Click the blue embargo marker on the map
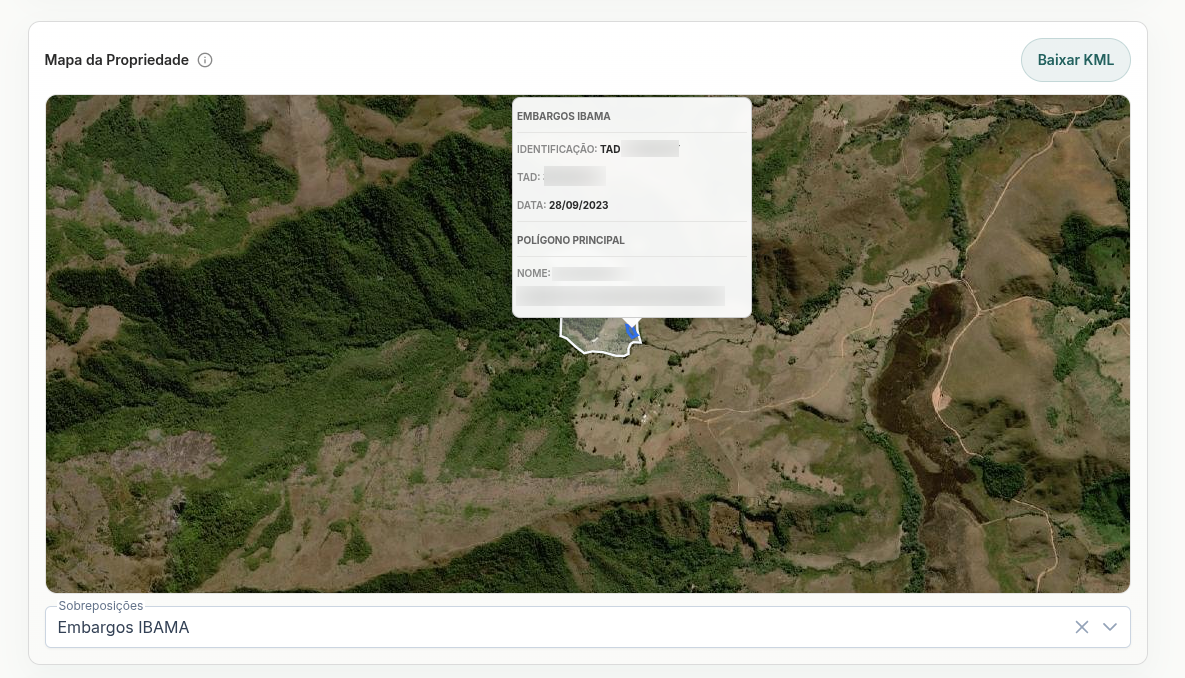The width and height of the screenshot is (1185, 678). (632, 331)
